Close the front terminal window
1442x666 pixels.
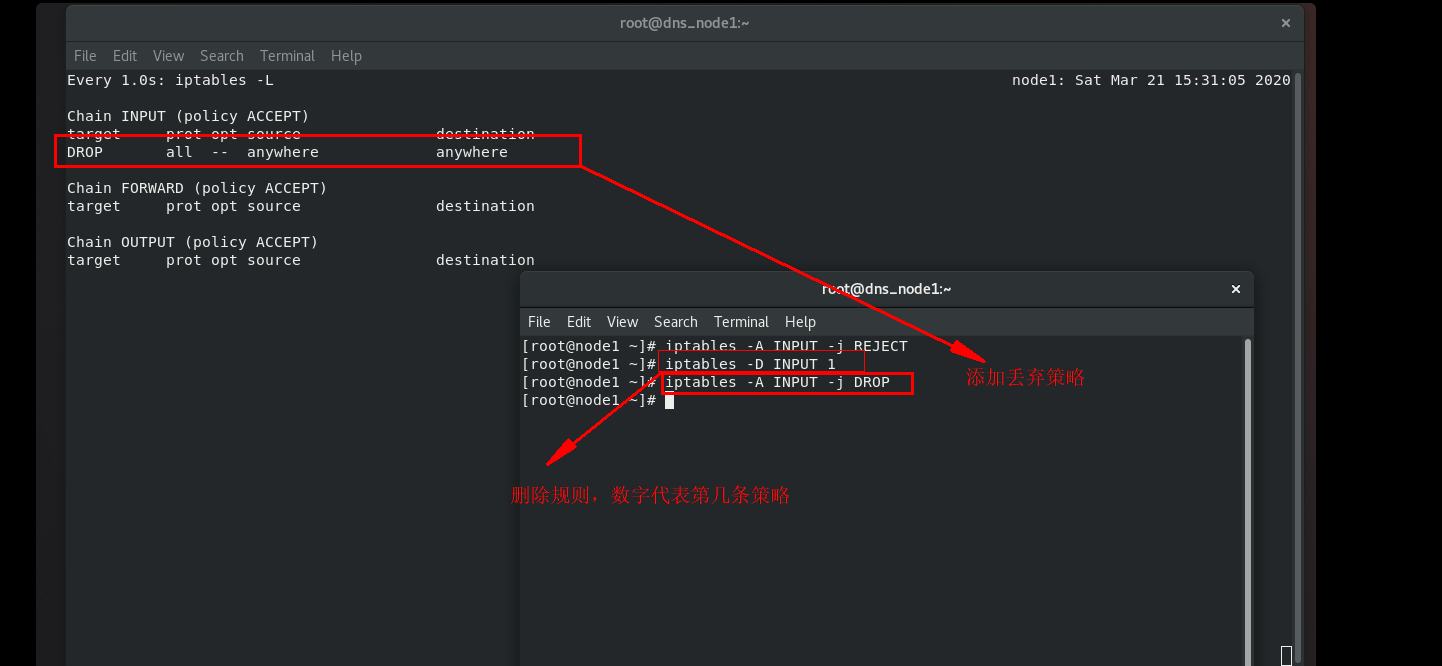[1236, 289]
